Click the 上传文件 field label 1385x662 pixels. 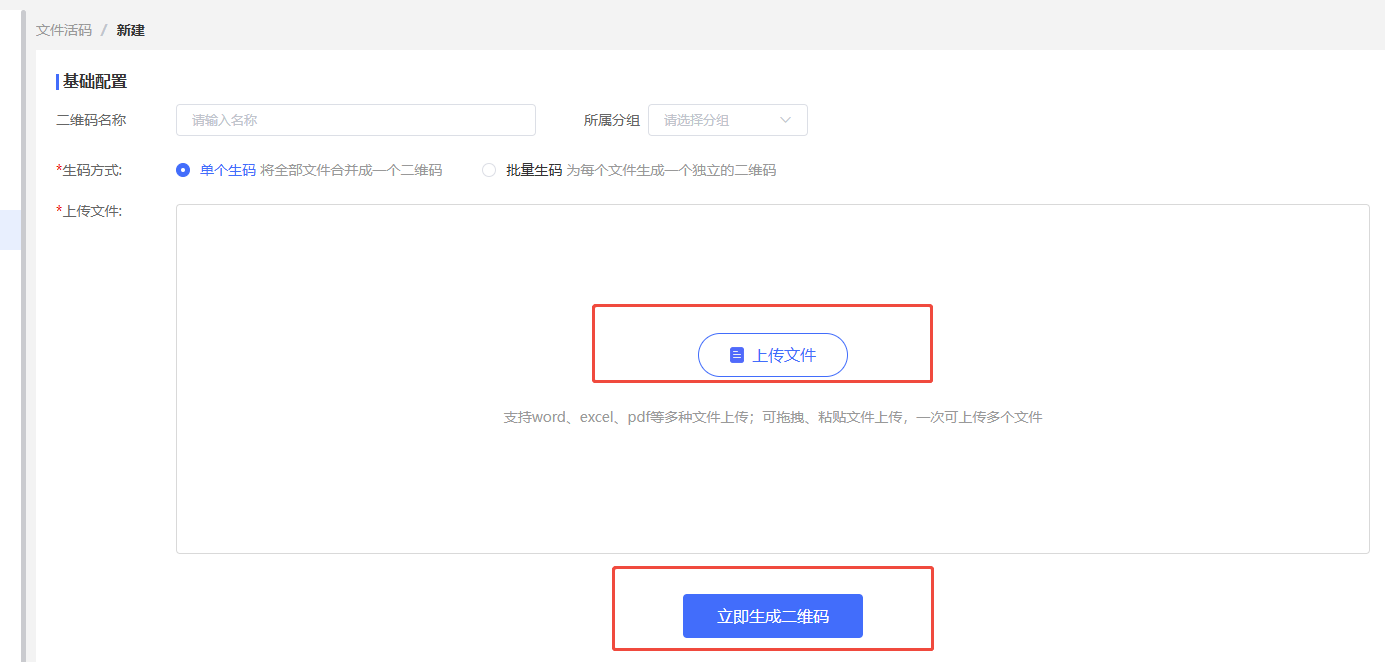point(89,211)
